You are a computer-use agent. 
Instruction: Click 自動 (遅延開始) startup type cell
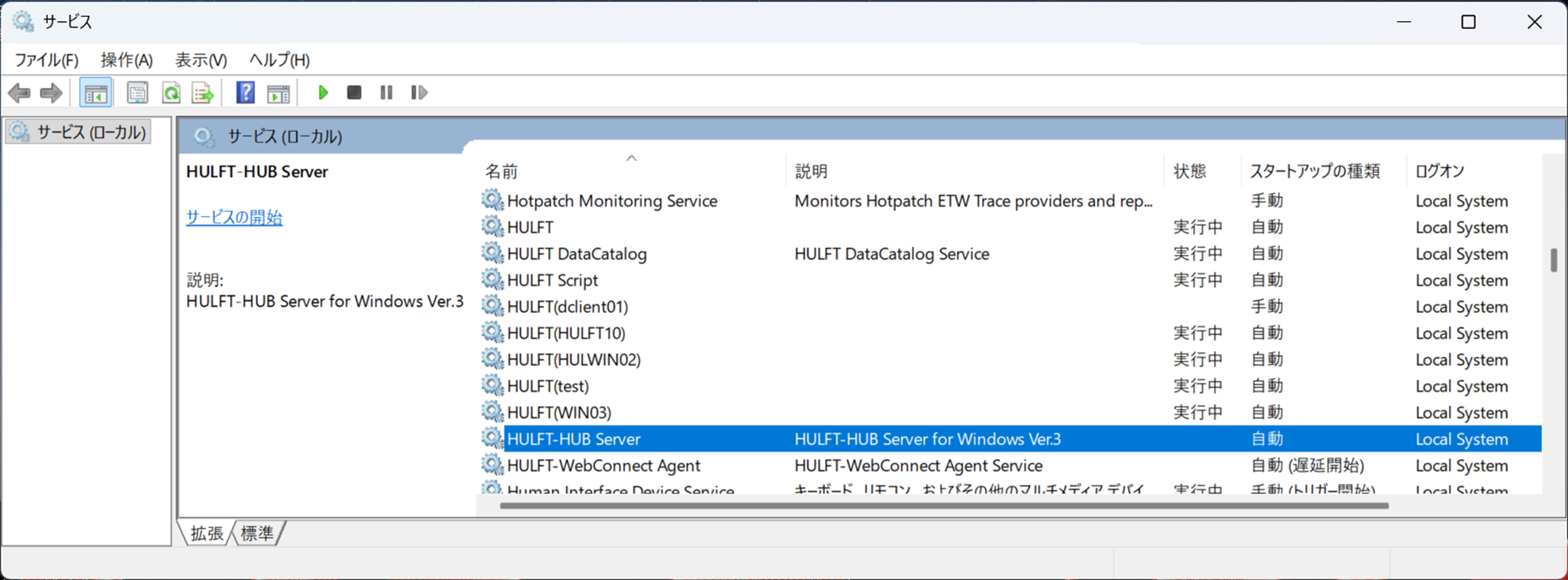coord(1308,466)
